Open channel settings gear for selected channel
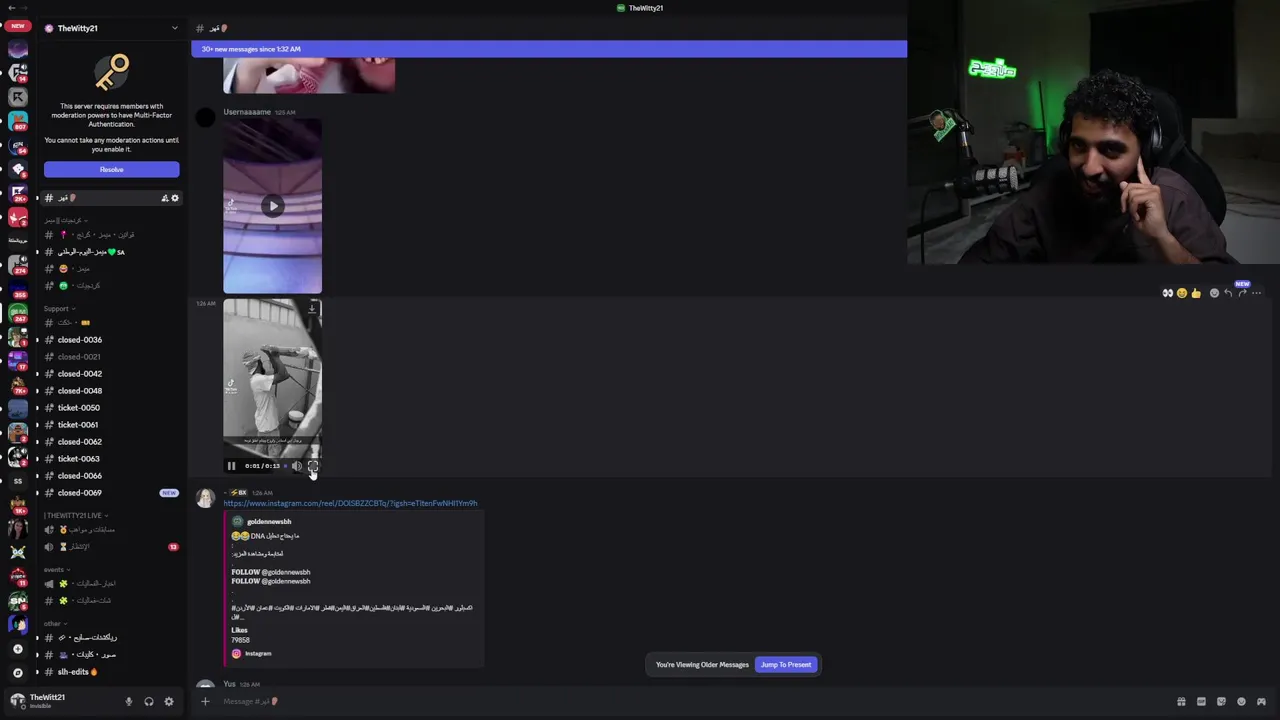This screenshot has width=1280, height=720. point(175,198)
